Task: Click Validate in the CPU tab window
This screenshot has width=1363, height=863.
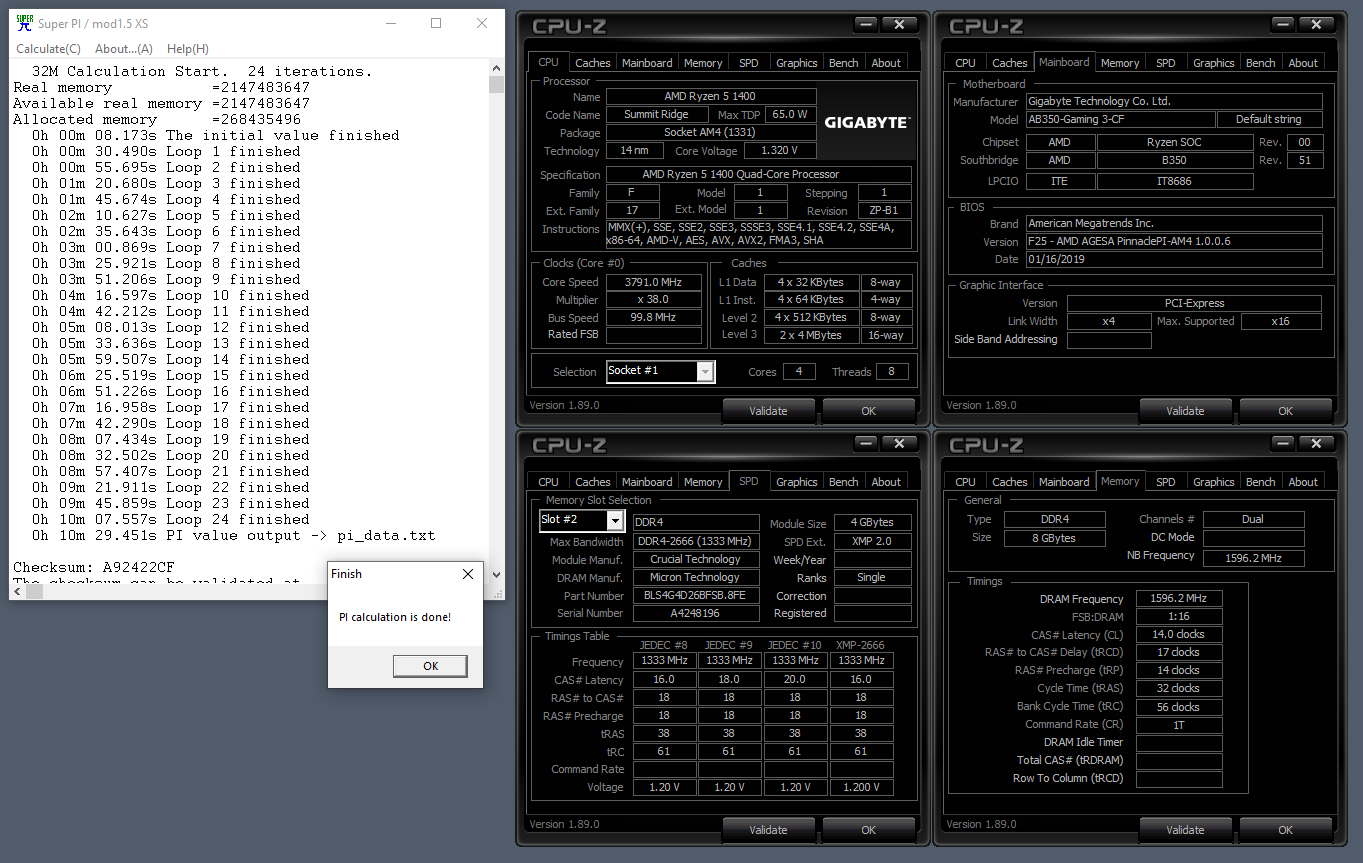Action: pos(768,410)
